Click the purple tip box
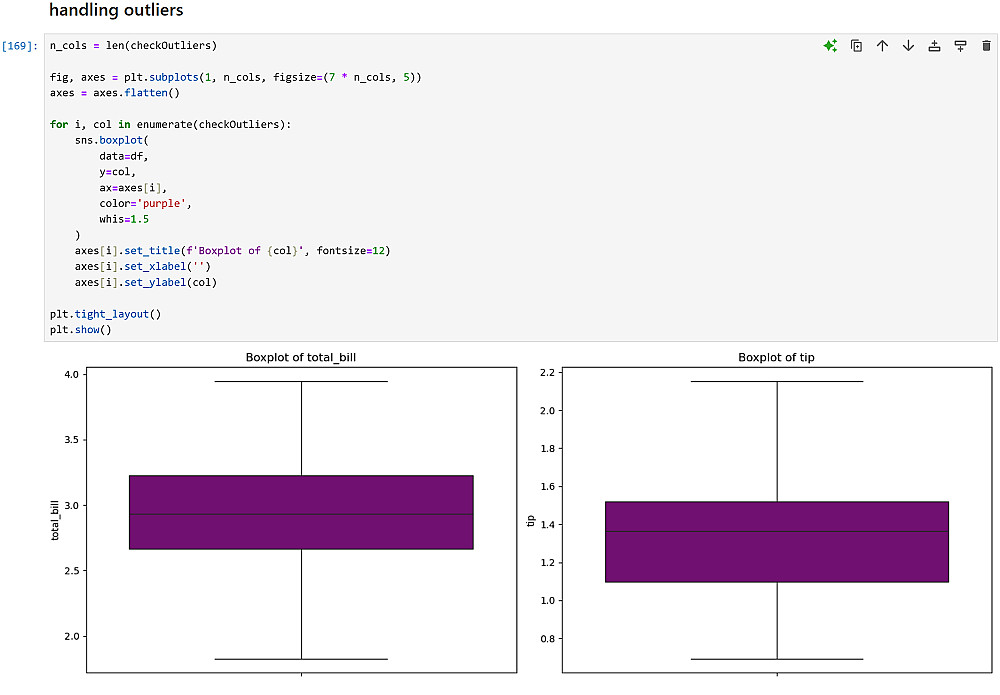This screenshot has height=695, width=1000. [x=776, y=541]
